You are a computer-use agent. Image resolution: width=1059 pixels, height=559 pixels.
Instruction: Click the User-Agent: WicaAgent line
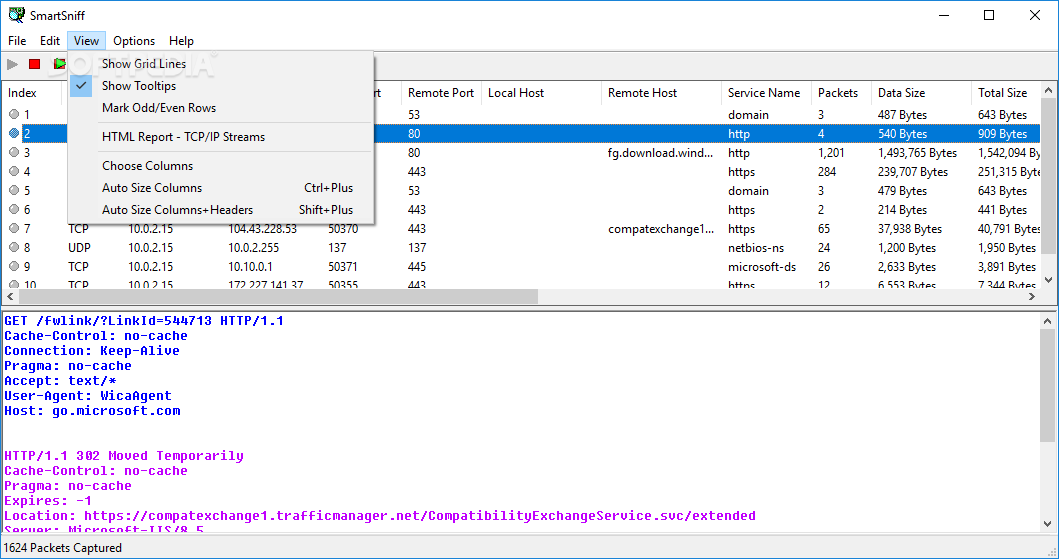coord(88,396)
